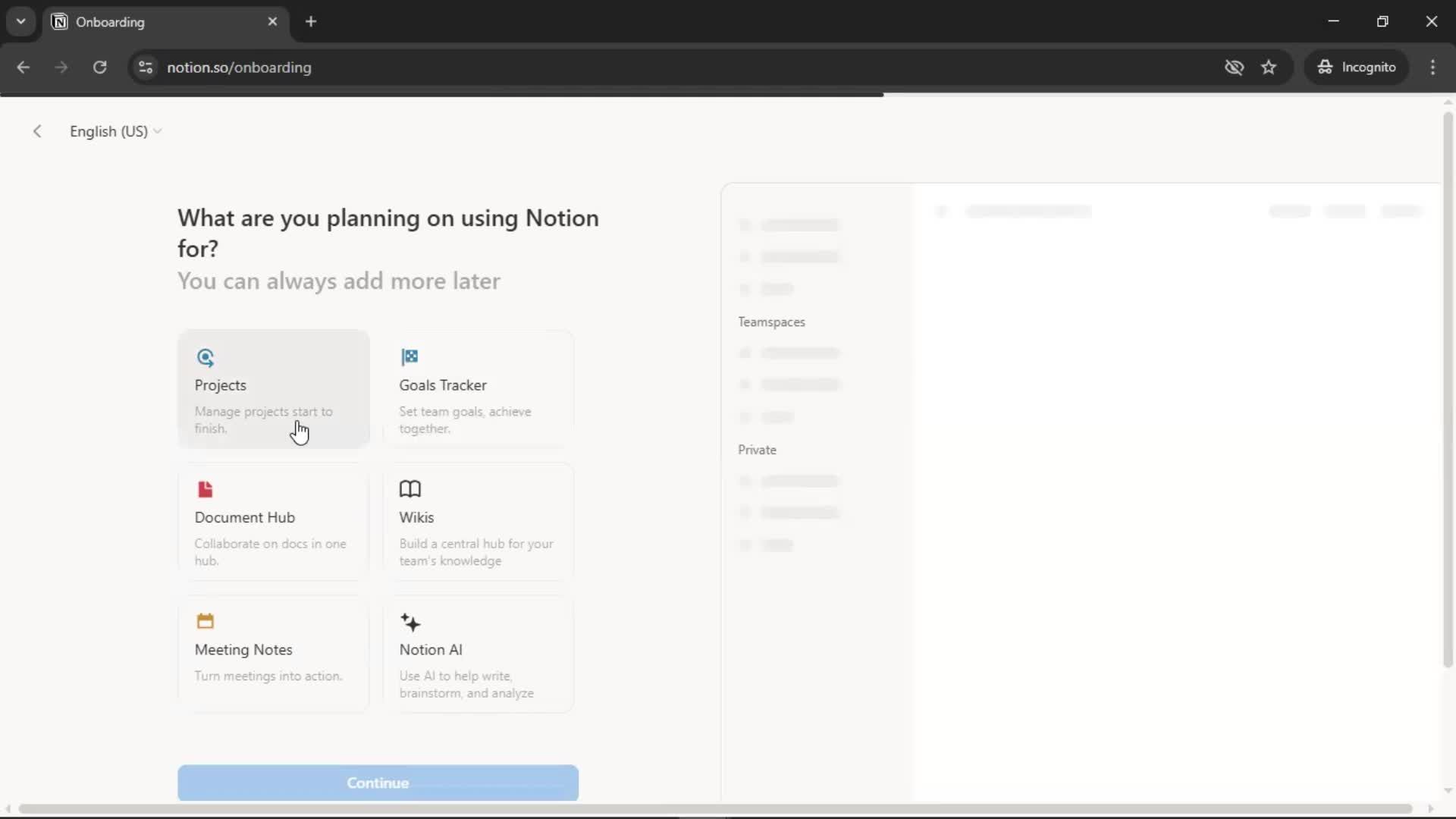Close the Onboarding tab
The width and height of the screenshot is (1456, 819).
[273, 22]
